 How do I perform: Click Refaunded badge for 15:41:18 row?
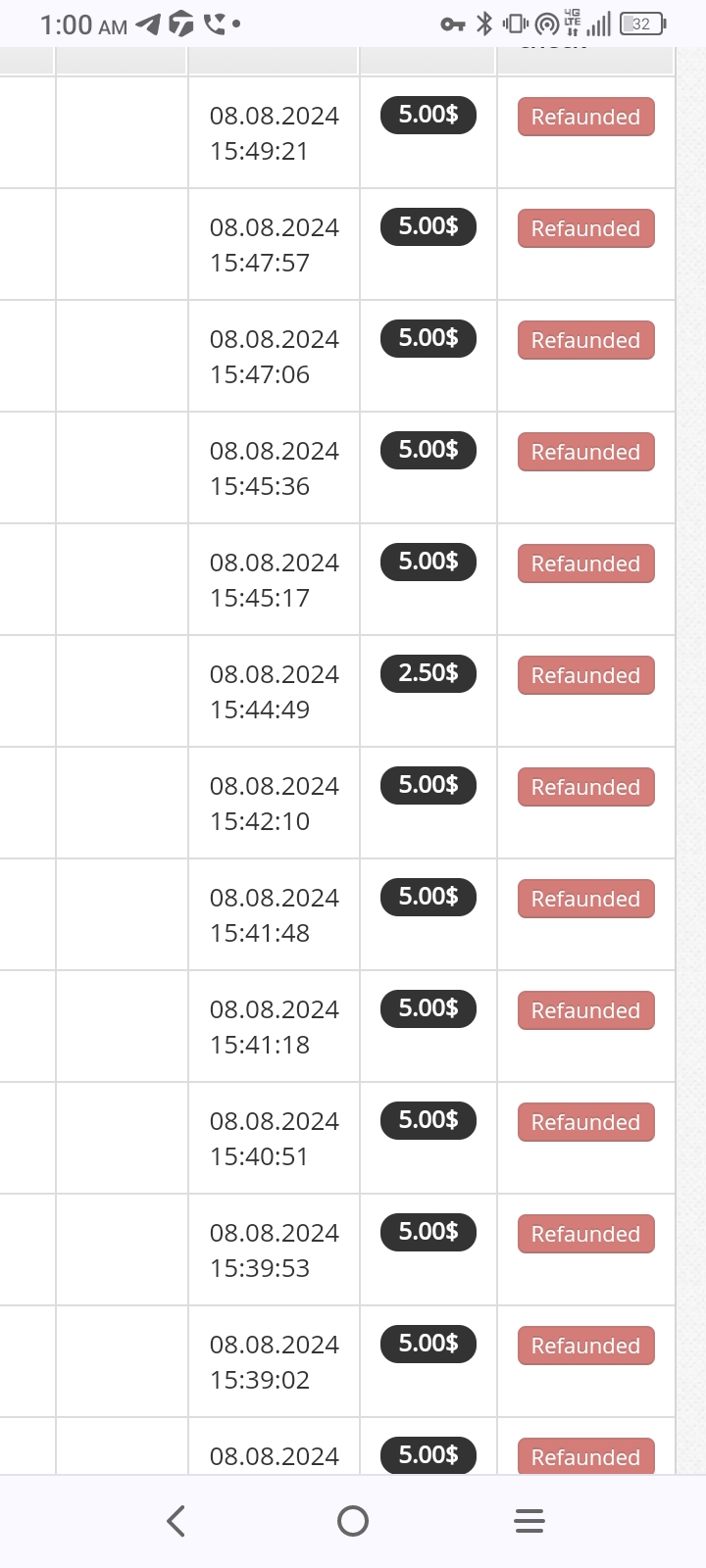[586, 1010]
